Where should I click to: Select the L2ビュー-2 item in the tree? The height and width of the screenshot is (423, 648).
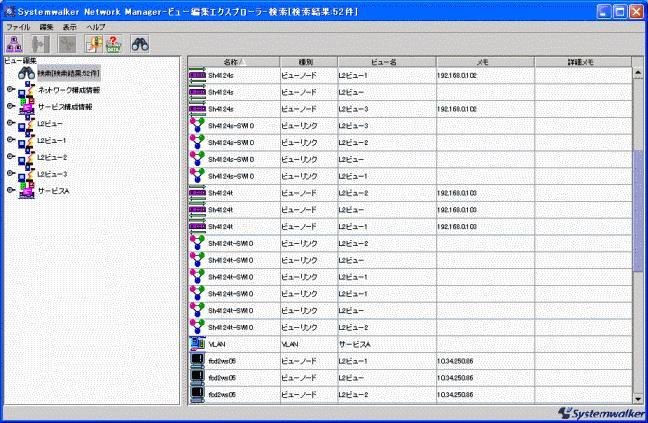tap(52, 157)
